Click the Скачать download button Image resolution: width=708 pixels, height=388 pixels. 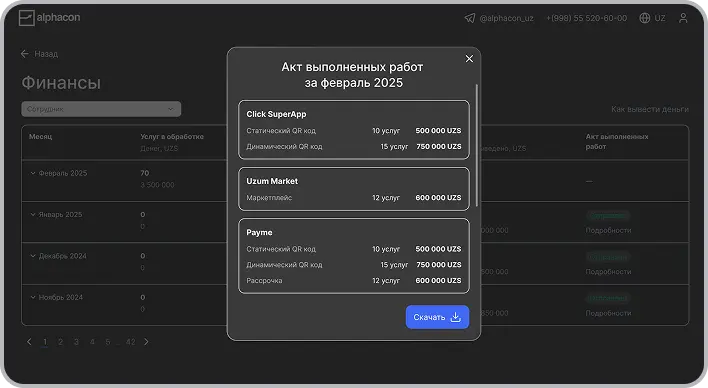pos(437,317)
